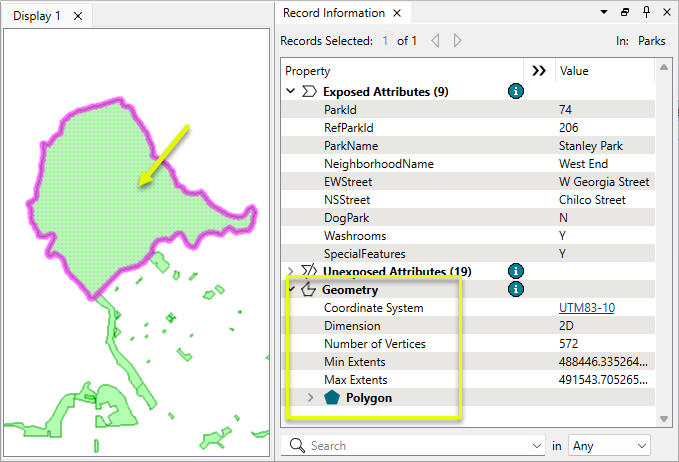The height and width of the screenshot is (462, 679).
Task: Open the UTM83-10 coordinate system link
Action: (587, 307)
